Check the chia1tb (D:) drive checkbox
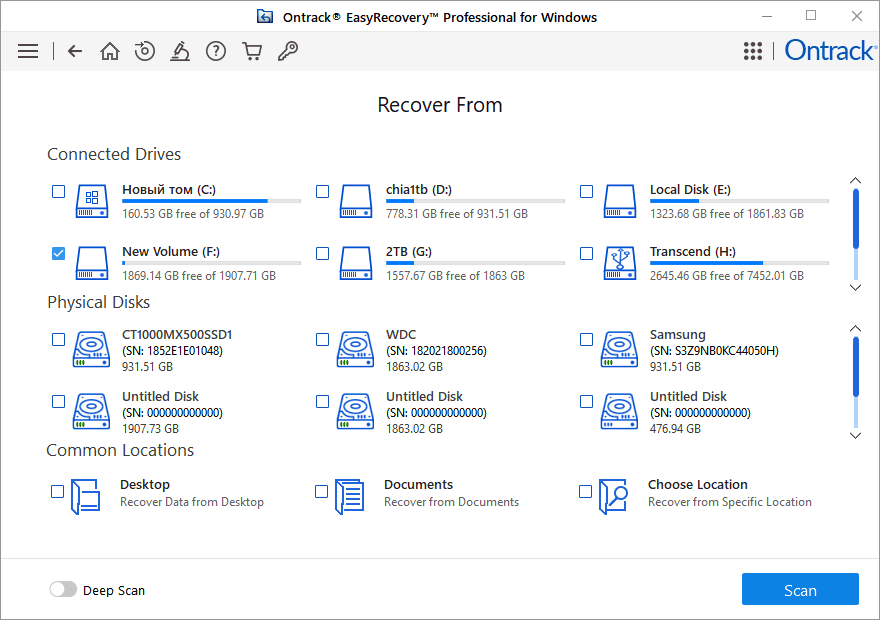Screen dimensions: 880x620 (x=322, y=192)
